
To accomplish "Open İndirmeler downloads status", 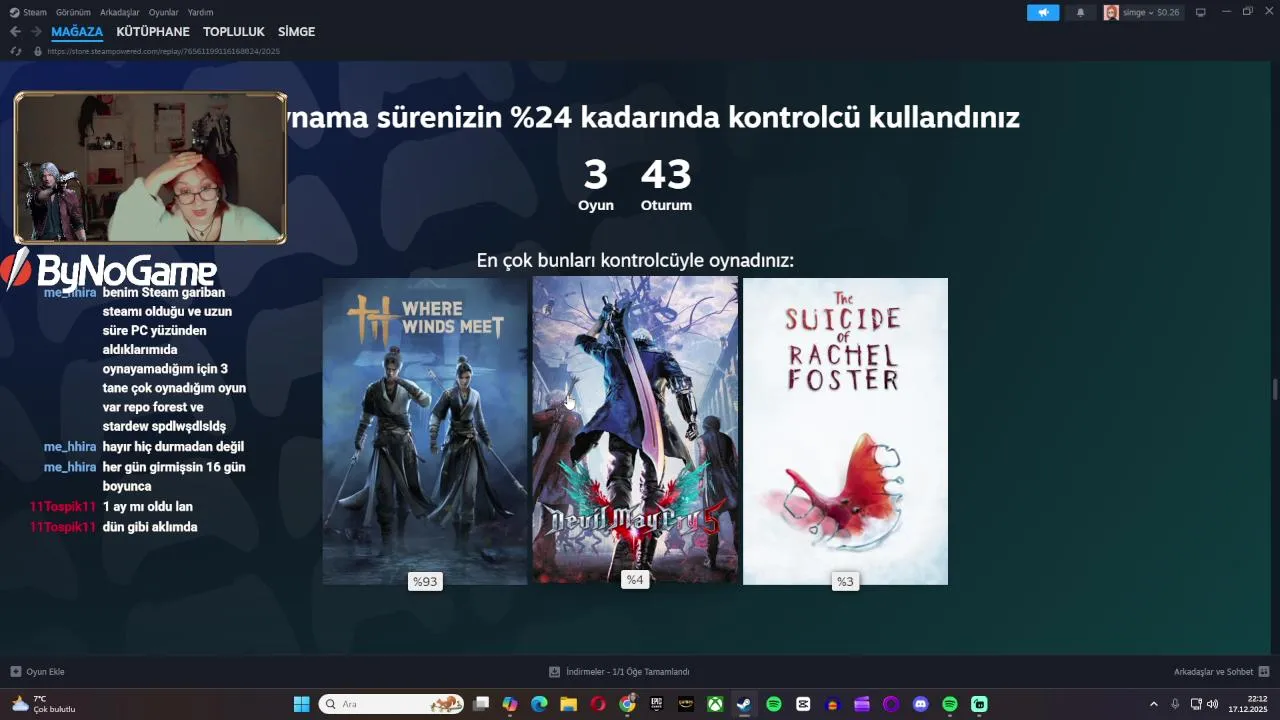I will (x=619, y=672).
